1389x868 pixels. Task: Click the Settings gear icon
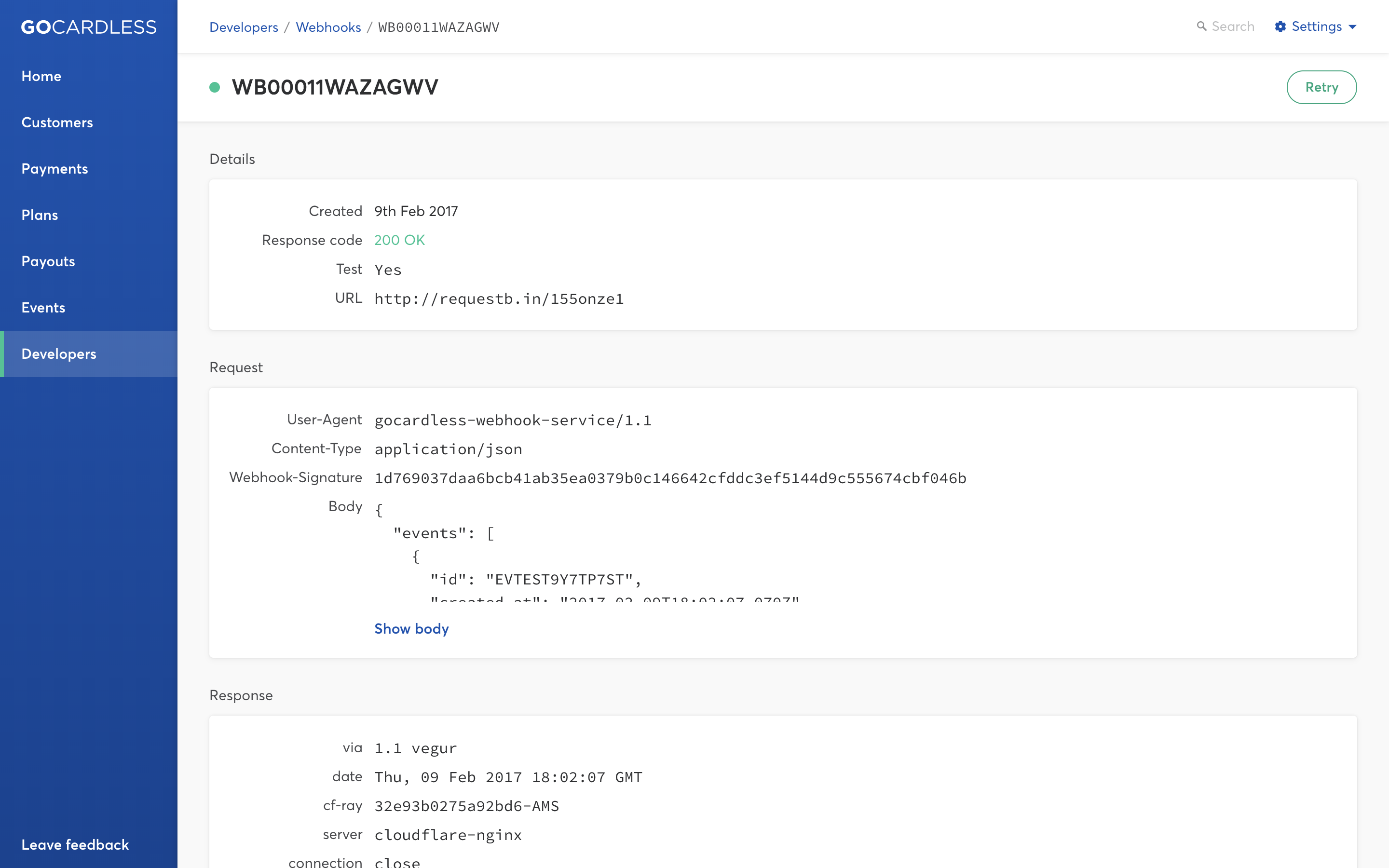pos(1280,27)
